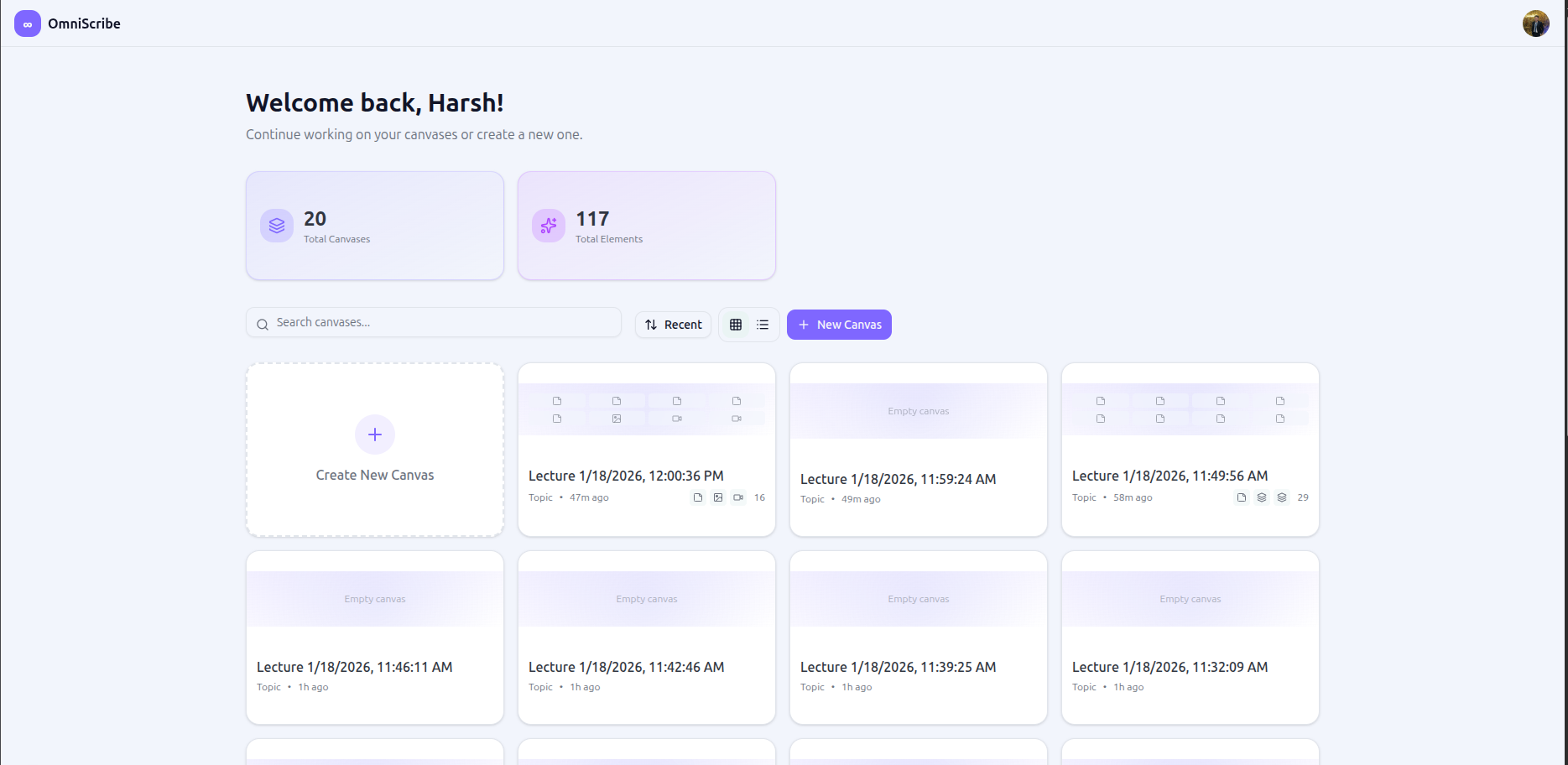Click the video badge beside count 16
Viewport: 1568px width, 765px height.
(x=738, y=497)
